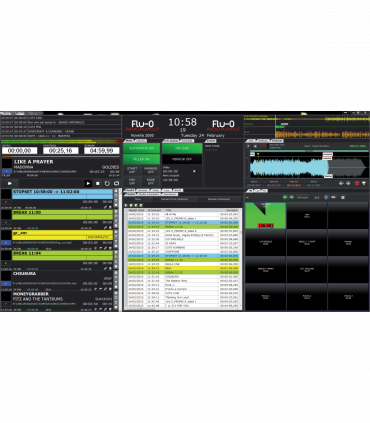
Task: Toggle the MIDI OFF button
Action: (132, 181)
